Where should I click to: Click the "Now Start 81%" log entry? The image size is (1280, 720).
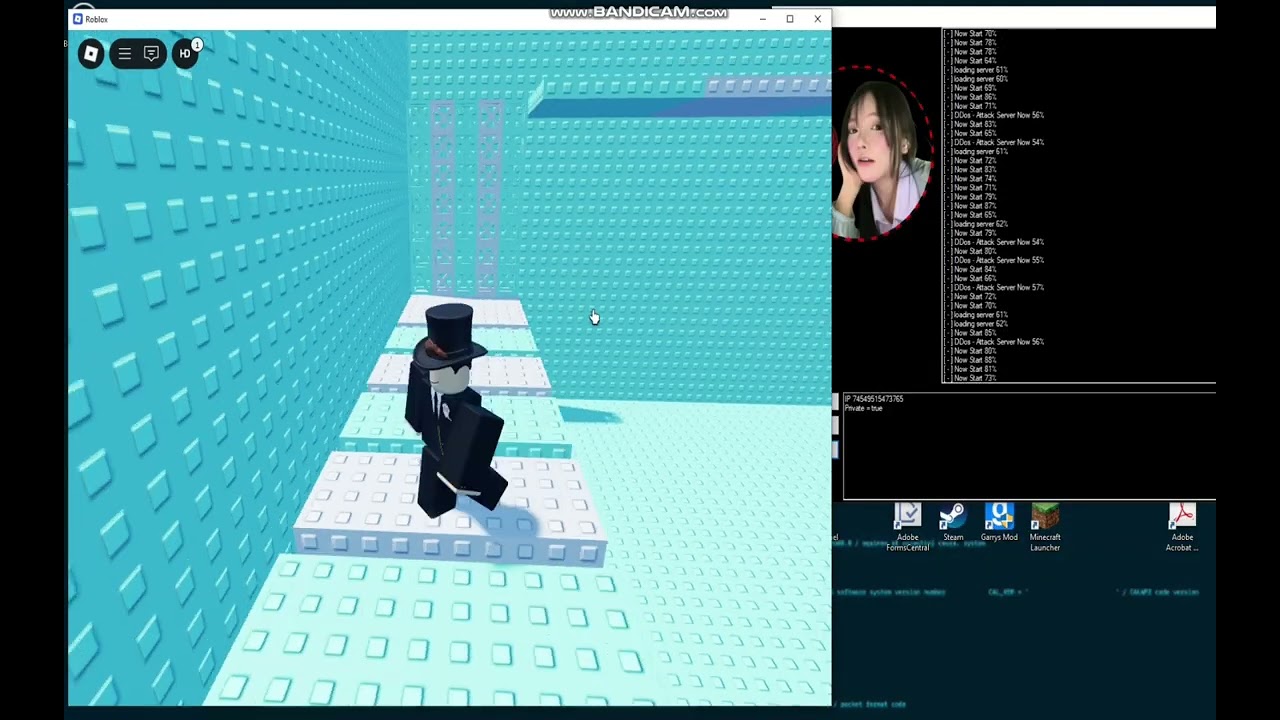pos(971,369)
